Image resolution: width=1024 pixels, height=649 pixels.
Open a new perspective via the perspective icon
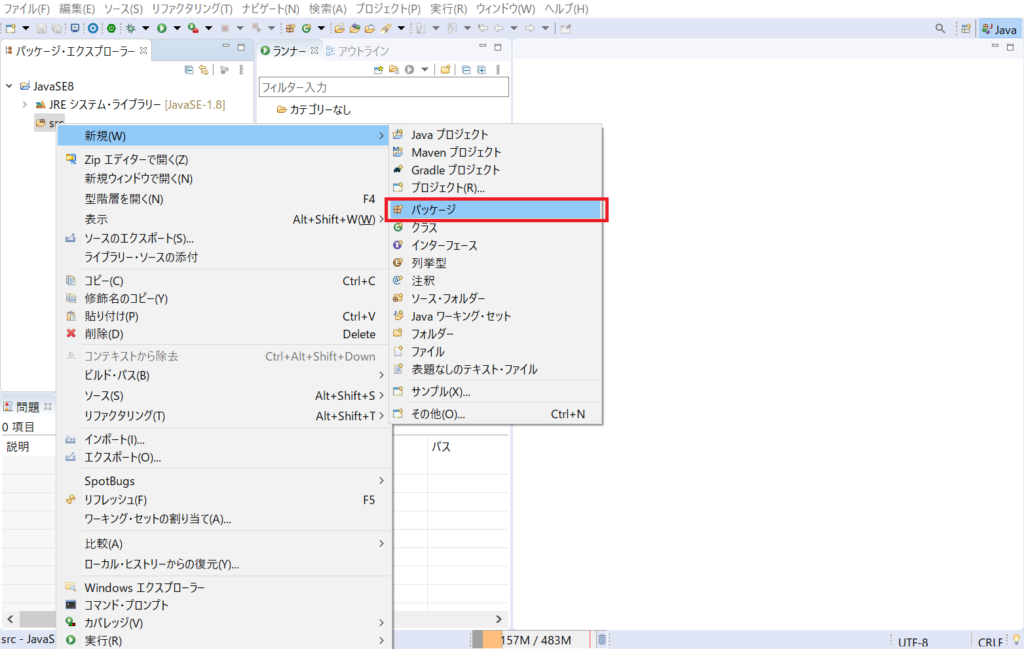pos(966,29)
